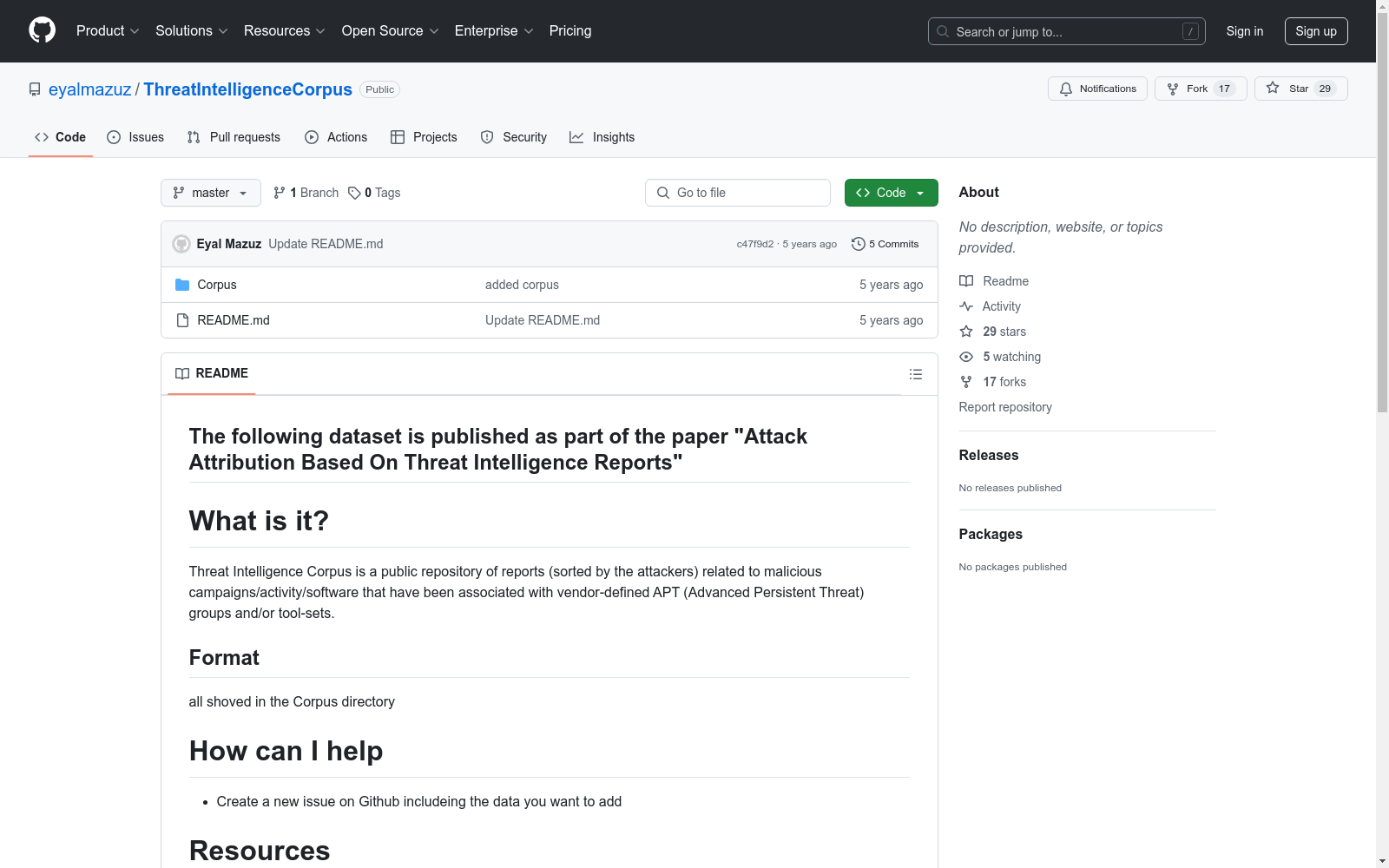Image resolution: width=1389 pixels, height=868 pixels.
Task: Click the 'added corpus' commit message
Action: pyautogui.click(x=522, y=285)
